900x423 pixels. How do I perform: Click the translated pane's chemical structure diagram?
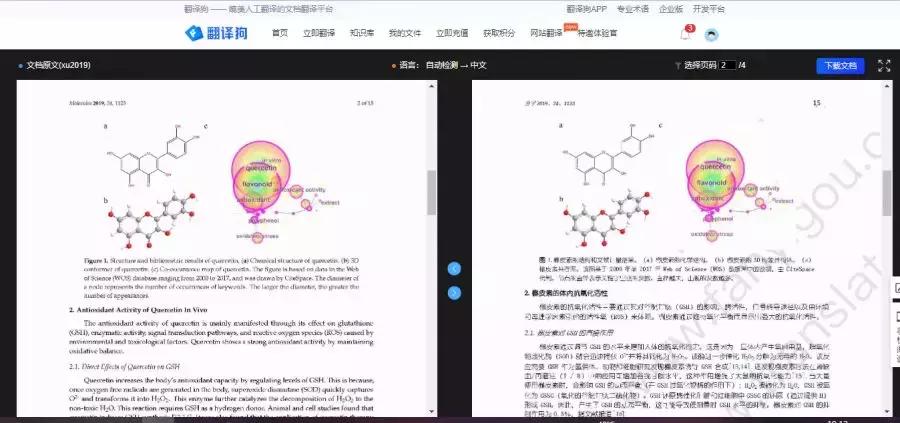tap(610, 155)
